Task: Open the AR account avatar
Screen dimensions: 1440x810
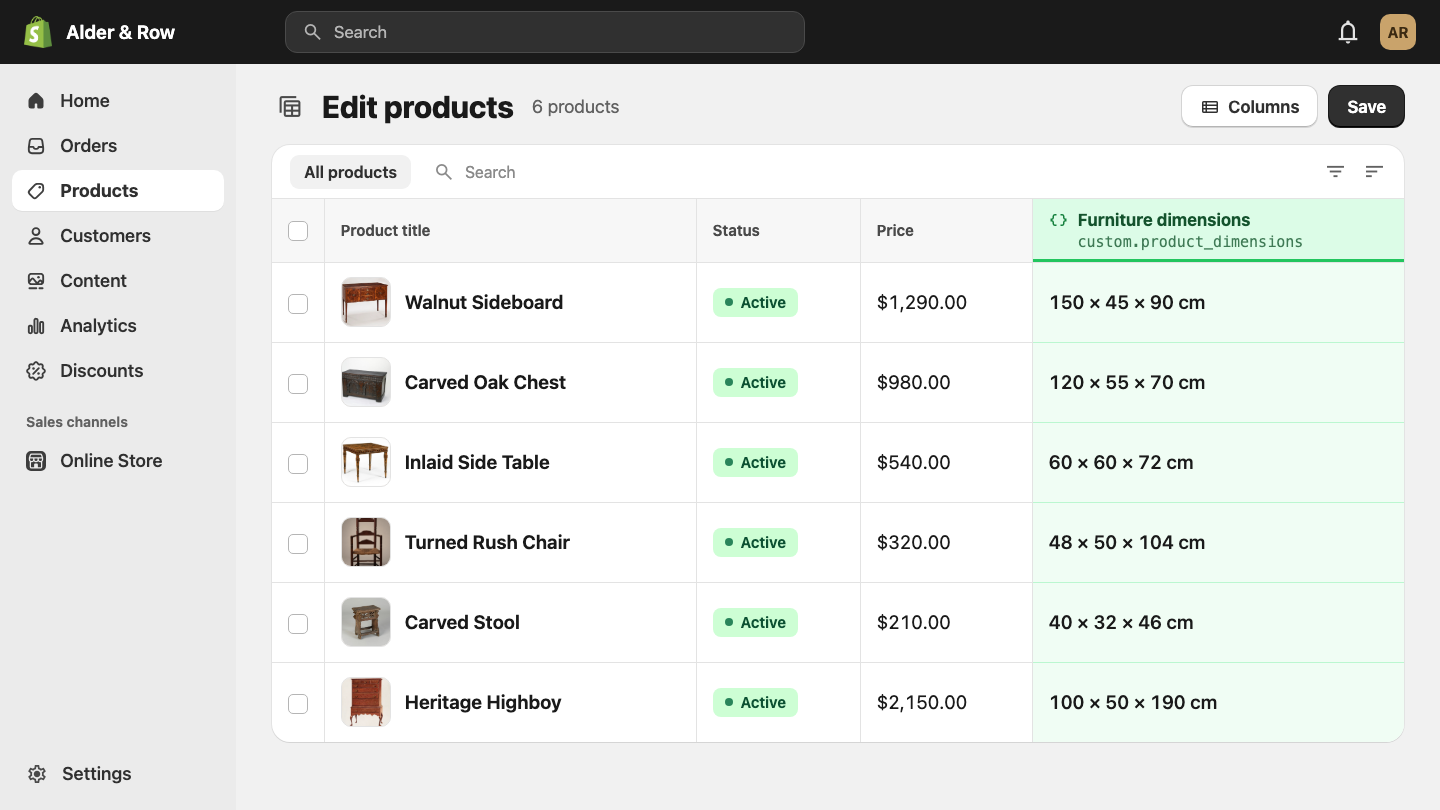Action: pos(1398,32)
